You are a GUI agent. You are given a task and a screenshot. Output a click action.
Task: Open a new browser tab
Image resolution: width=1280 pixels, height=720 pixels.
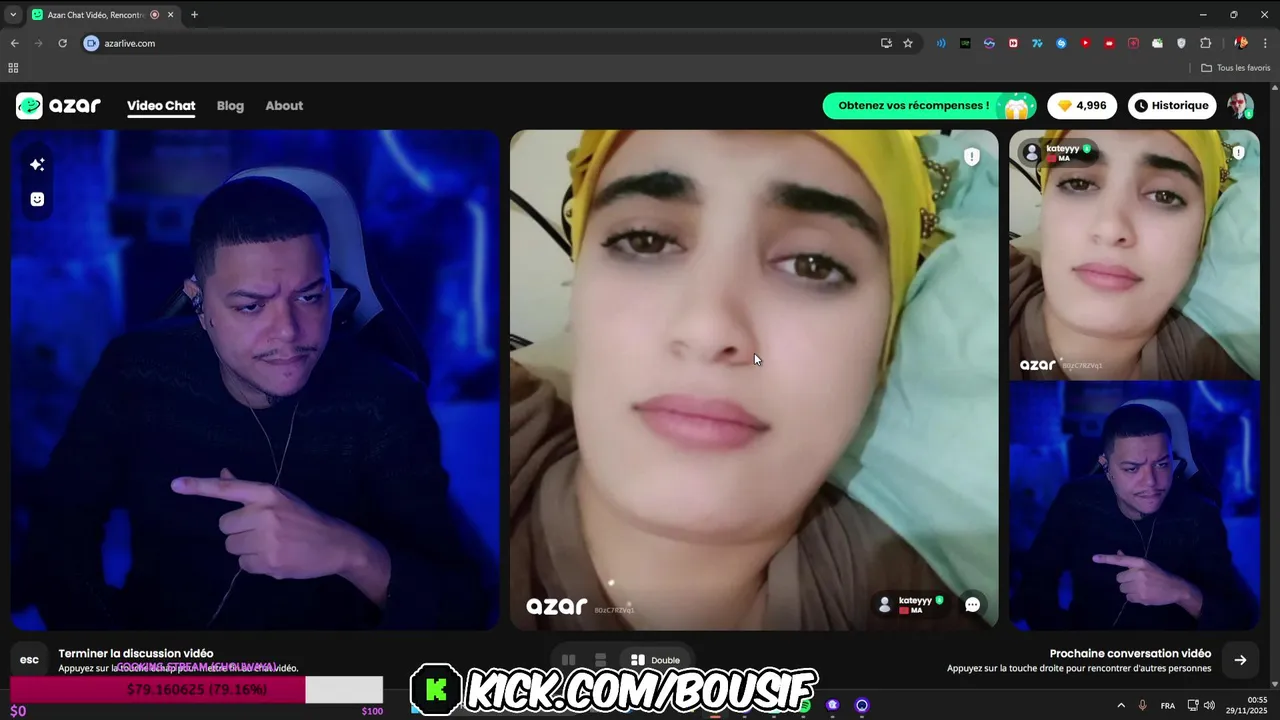tap(194, 15)
